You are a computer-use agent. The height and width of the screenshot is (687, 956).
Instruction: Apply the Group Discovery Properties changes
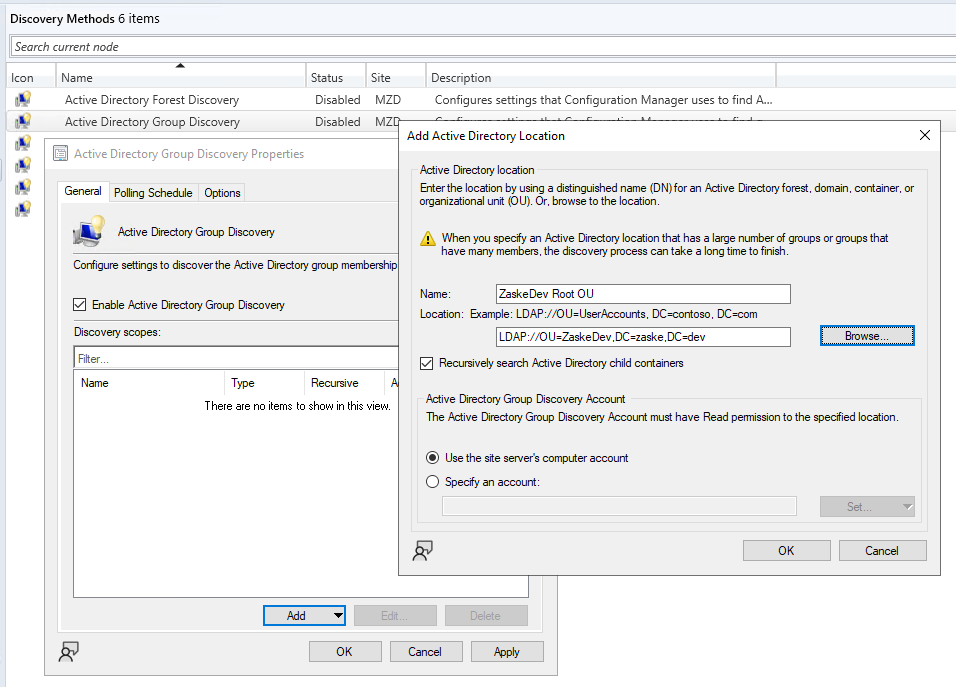(507, 651)
